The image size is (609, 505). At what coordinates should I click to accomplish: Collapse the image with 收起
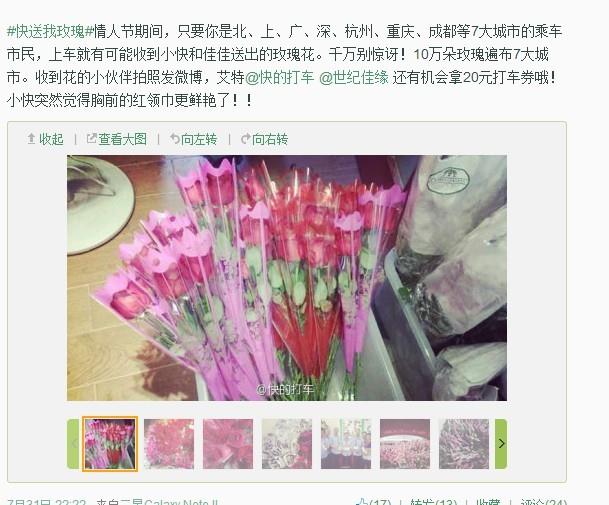coord(45,139)
